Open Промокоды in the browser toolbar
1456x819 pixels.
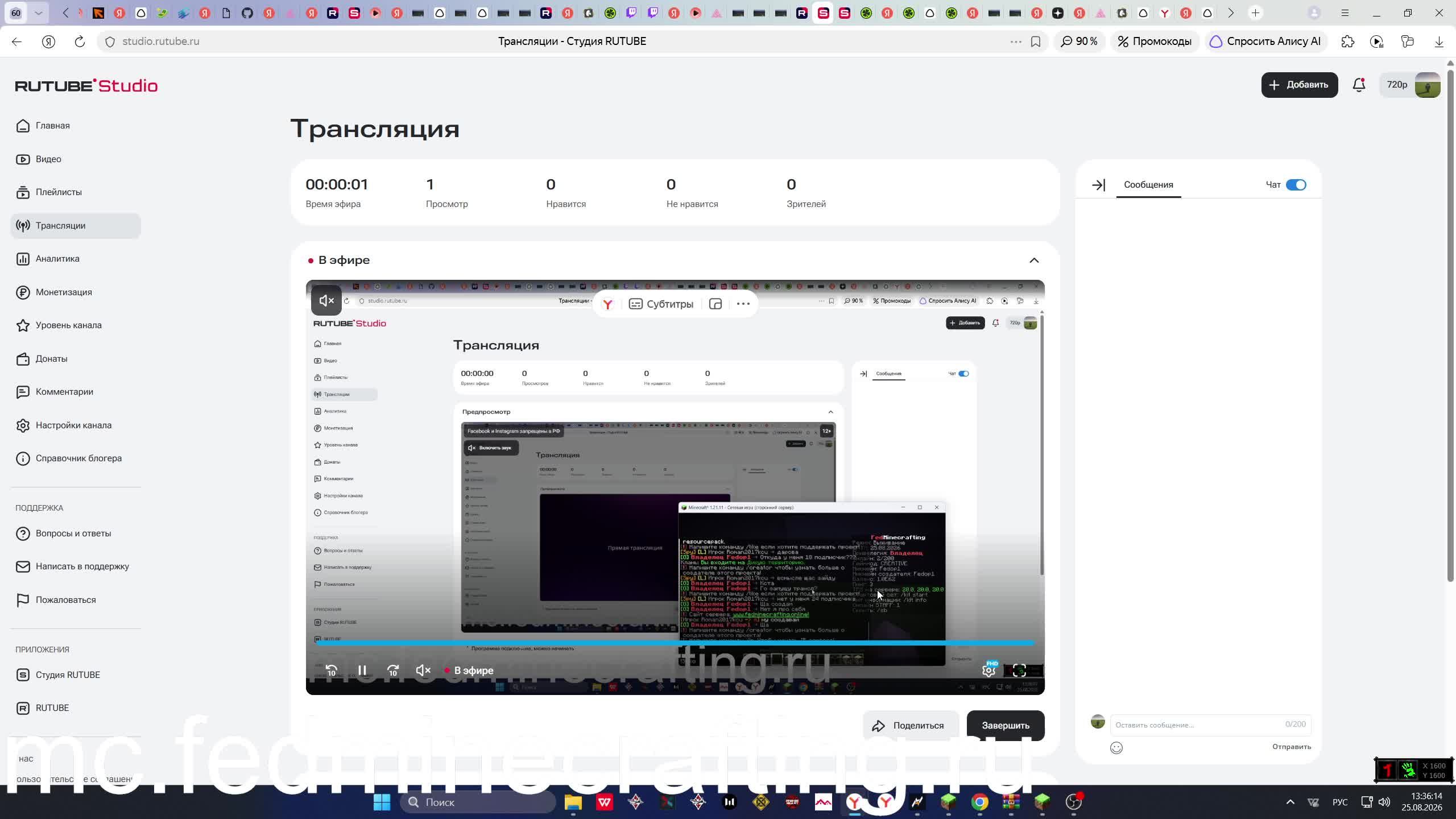(1155, 42)
